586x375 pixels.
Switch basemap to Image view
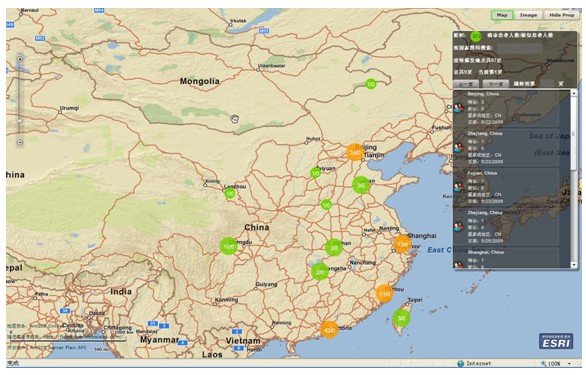point(528,15)
